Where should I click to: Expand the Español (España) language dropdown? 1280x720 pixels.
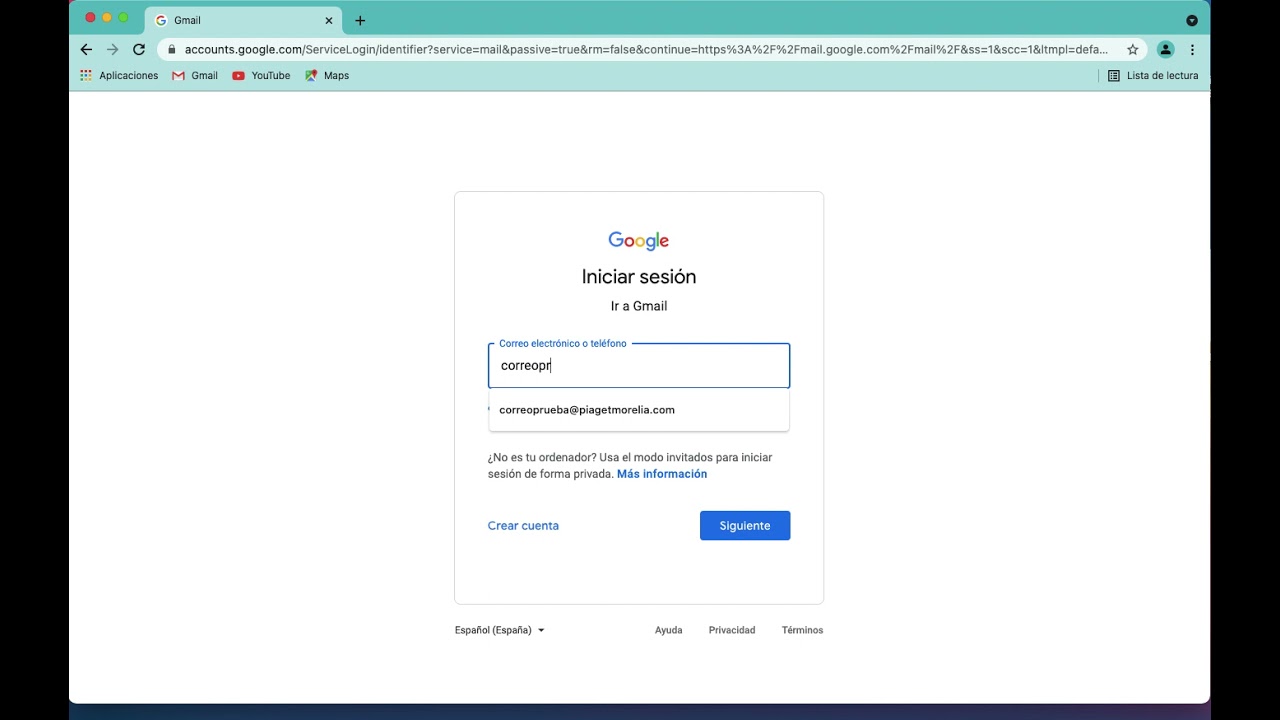pyautogui.click(x=499, y=630)
